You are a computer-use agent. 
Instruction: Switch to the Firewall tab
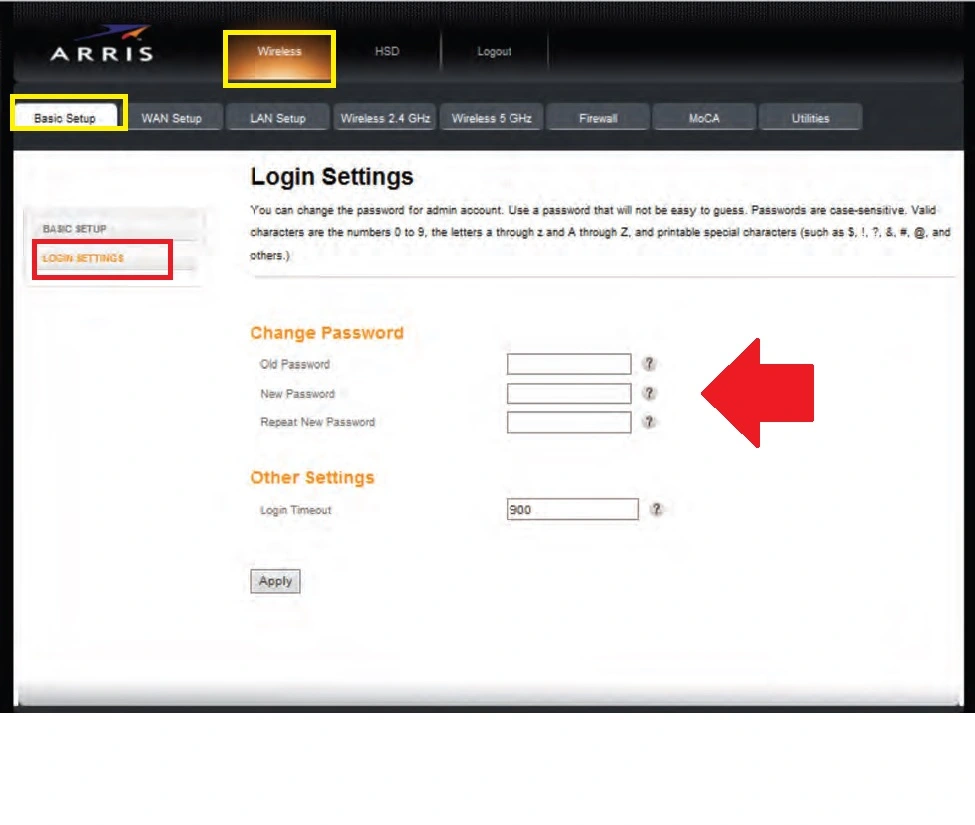pyautogui.click(x=598, y=118)
